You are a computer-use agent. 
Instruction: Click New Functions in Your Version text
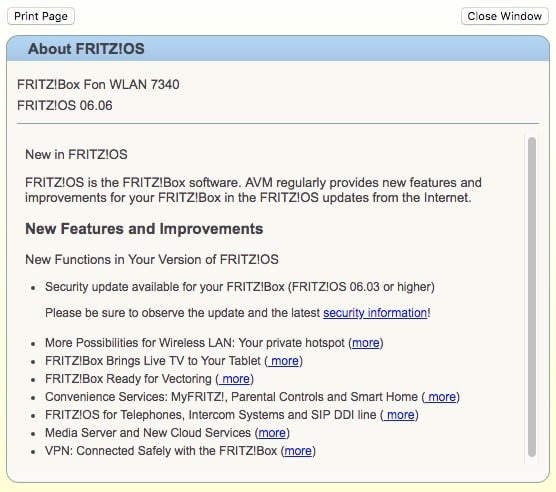[152, 259]
